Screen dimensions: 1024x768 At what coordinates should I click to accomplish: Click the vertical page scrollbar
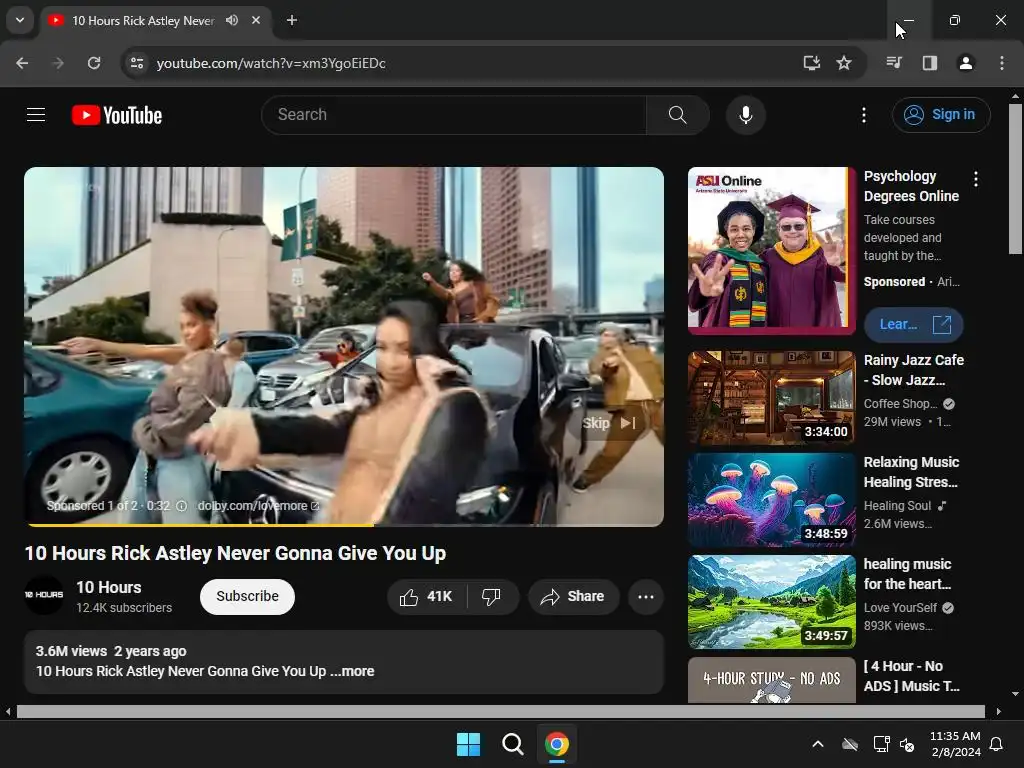click(1015, 179)
